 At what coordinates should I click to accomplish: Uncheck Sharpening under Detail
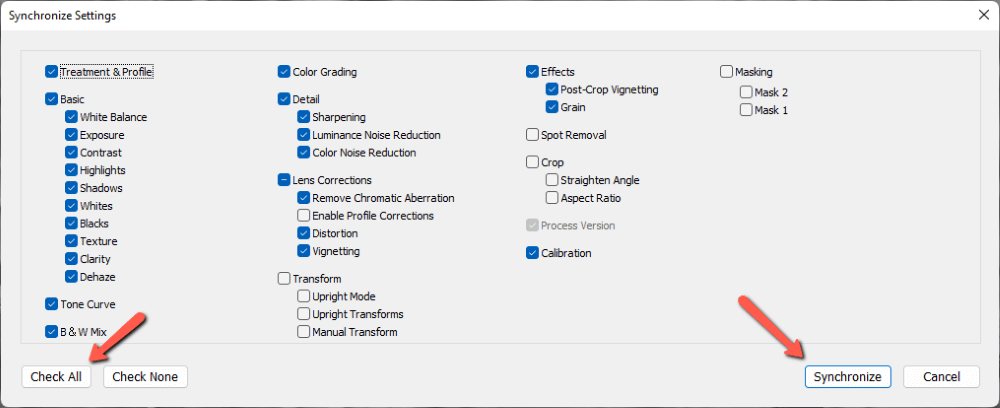304,117
